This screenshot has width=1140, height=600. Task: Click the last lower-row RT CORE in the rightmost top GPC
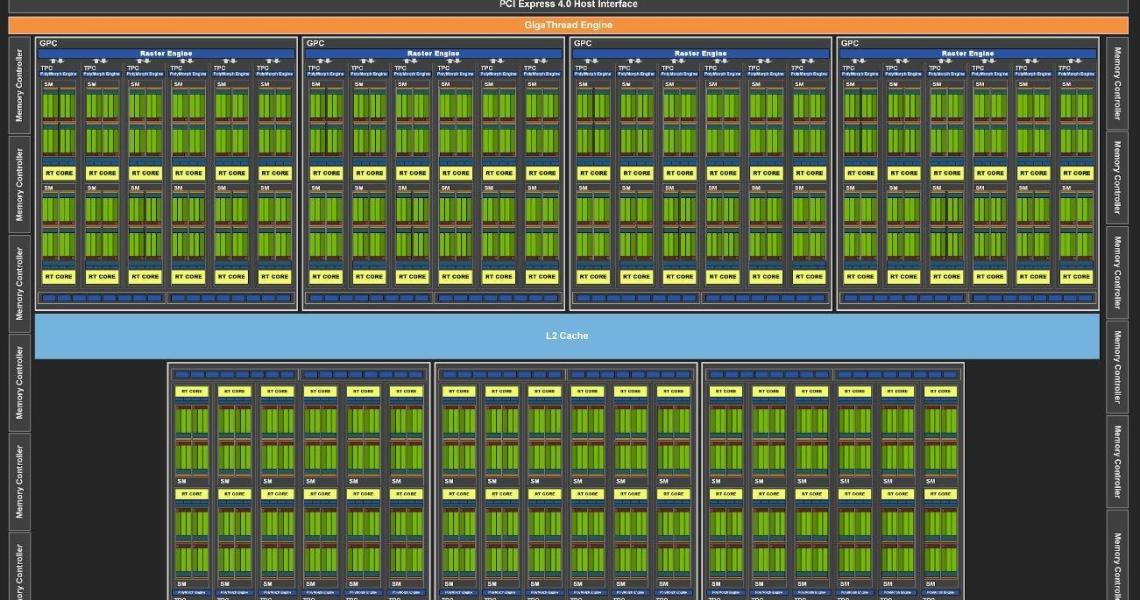point(1076,277)
